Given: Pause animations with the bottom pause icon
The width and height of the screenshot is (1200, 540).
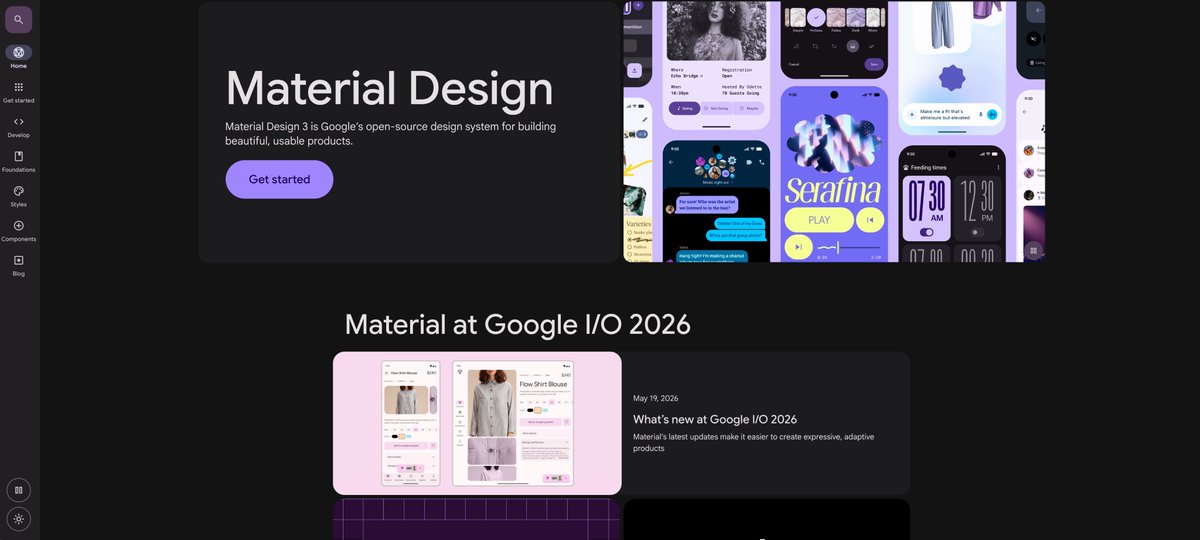Looking at the screenshot, I should pos(18,490).
